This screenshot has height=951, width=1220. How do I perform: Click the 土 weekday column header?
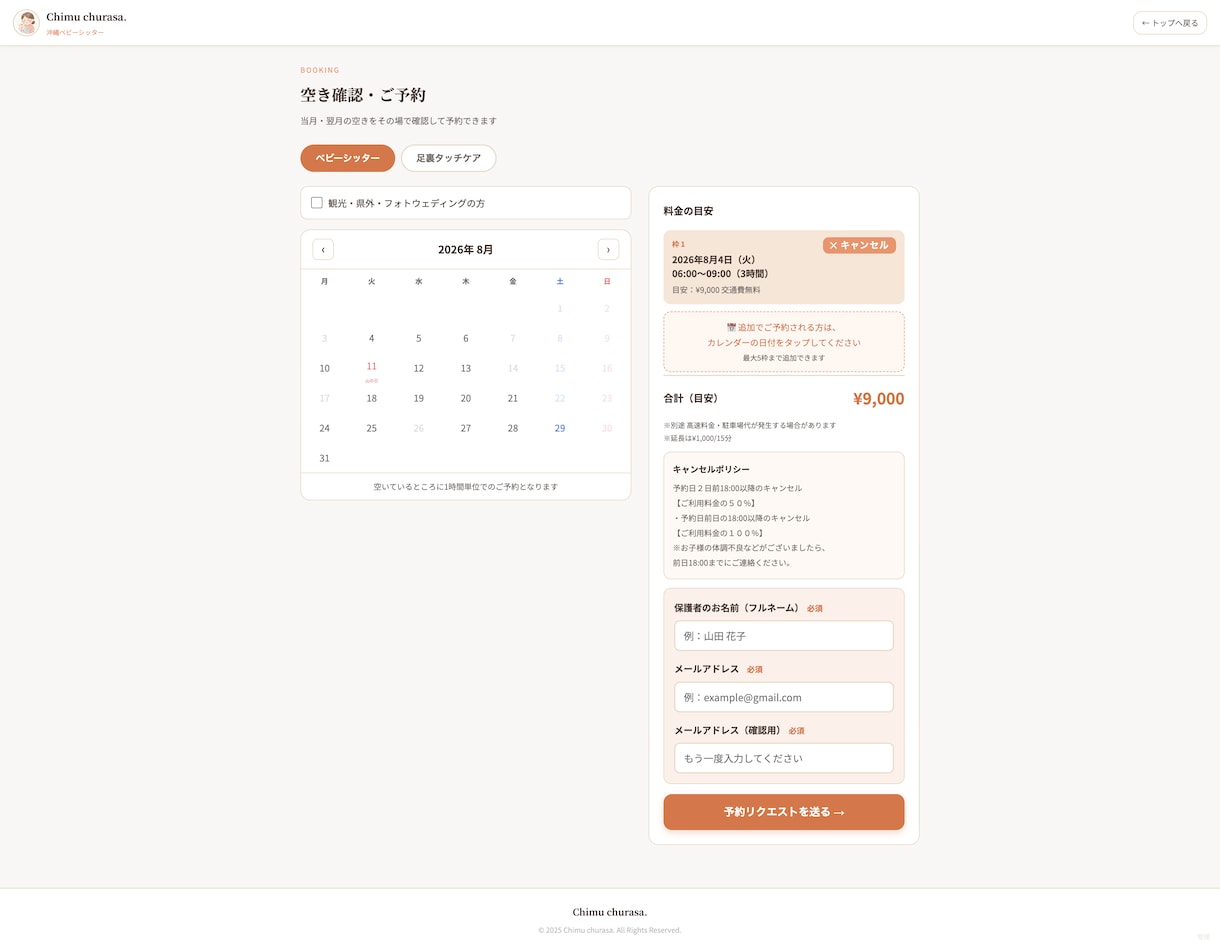click(x=560, y=282)
